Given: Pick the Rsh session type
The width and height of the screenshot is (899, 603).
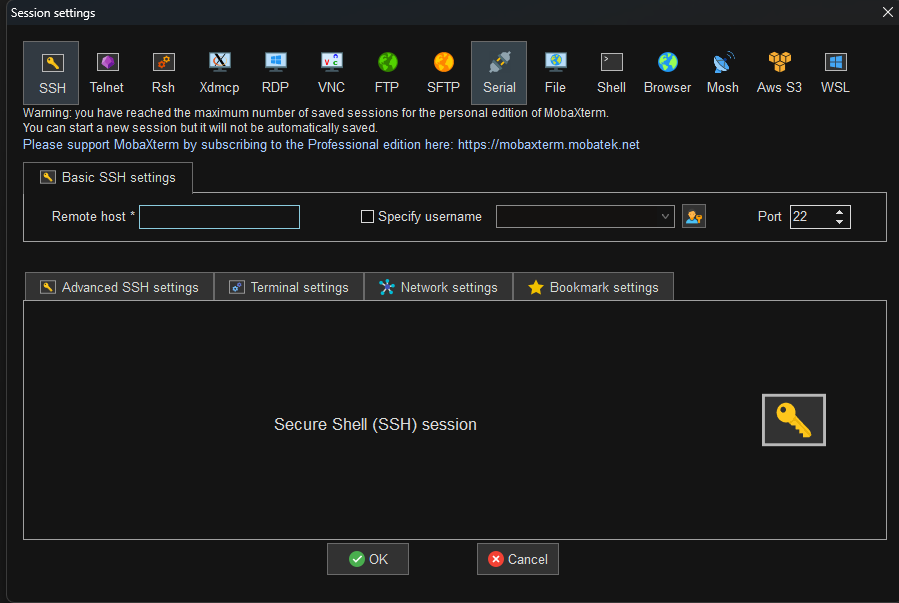Looking at the screenshot, I should (163, 73).
